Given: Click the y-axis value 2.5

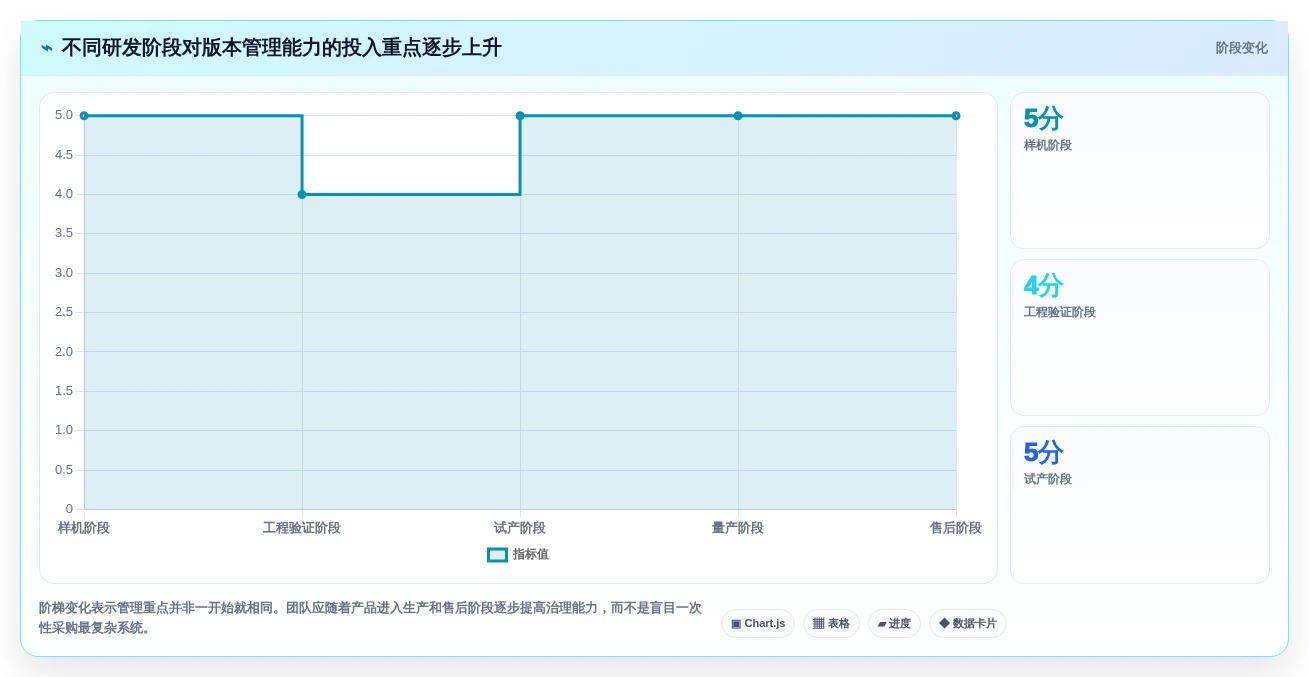Looking at the screenshot, I should point(64,312).
